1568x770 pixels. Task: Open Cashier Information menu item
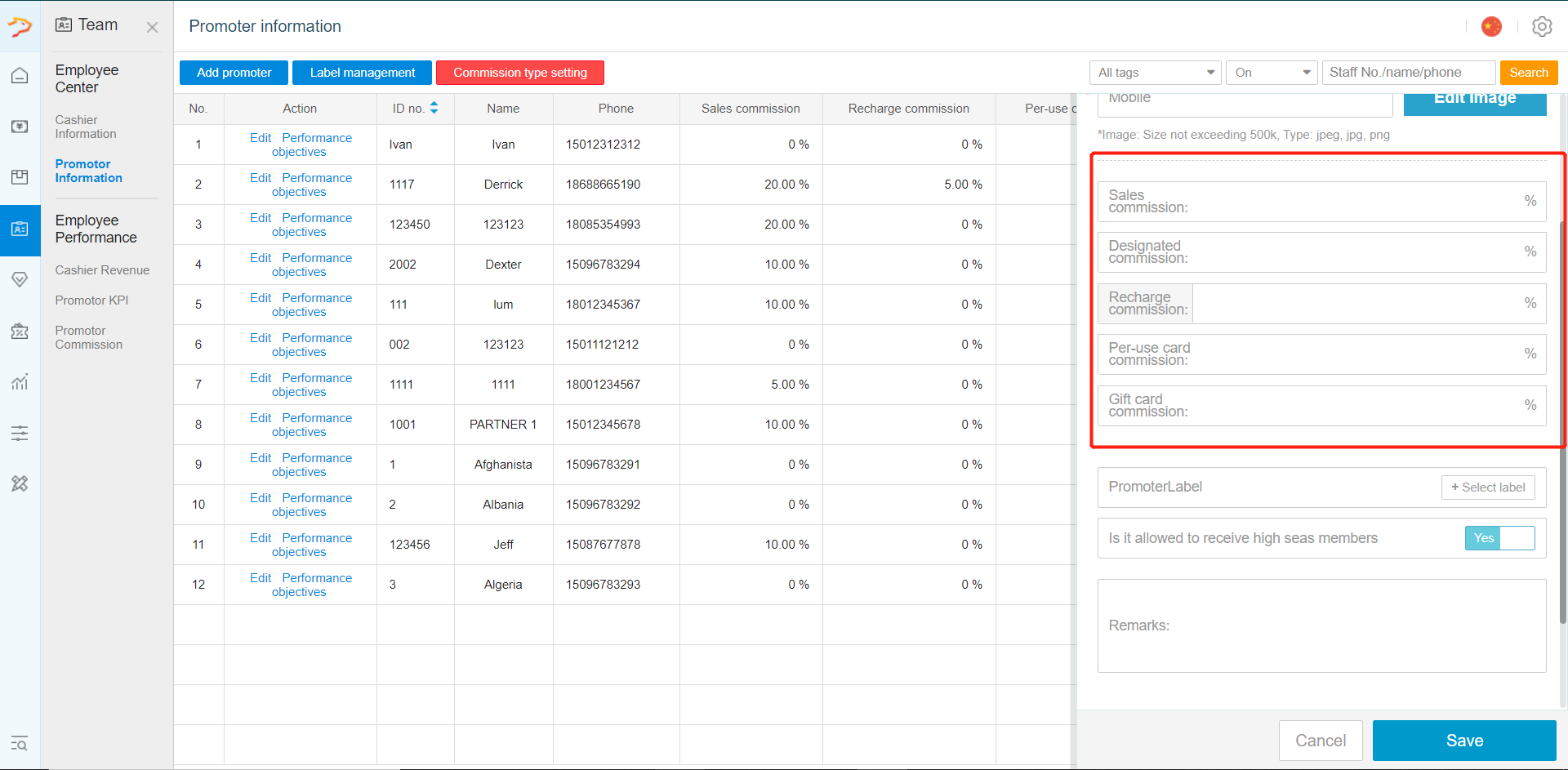click(x=86, y=127)
